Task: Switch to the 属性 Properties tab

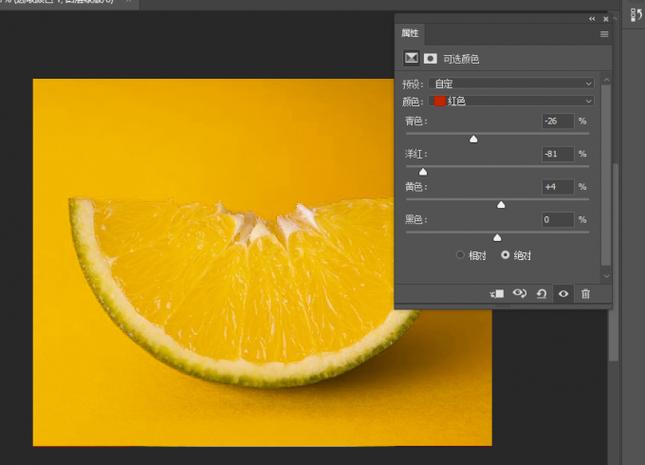Action: point(412,34)
